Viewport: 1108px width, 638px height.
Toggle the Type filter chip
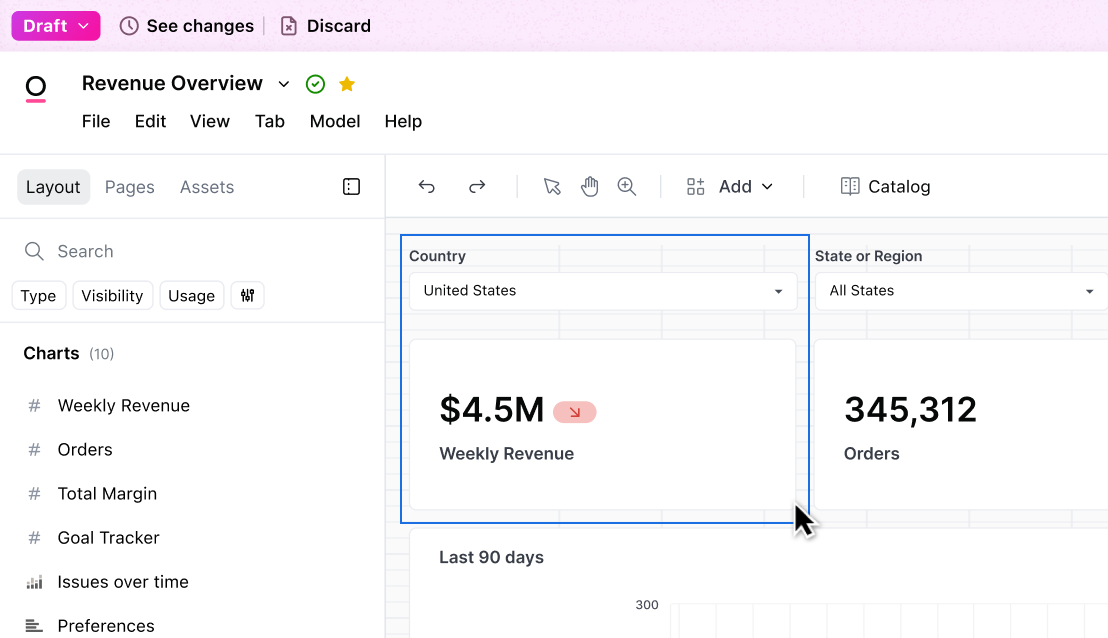coord(38,295)
